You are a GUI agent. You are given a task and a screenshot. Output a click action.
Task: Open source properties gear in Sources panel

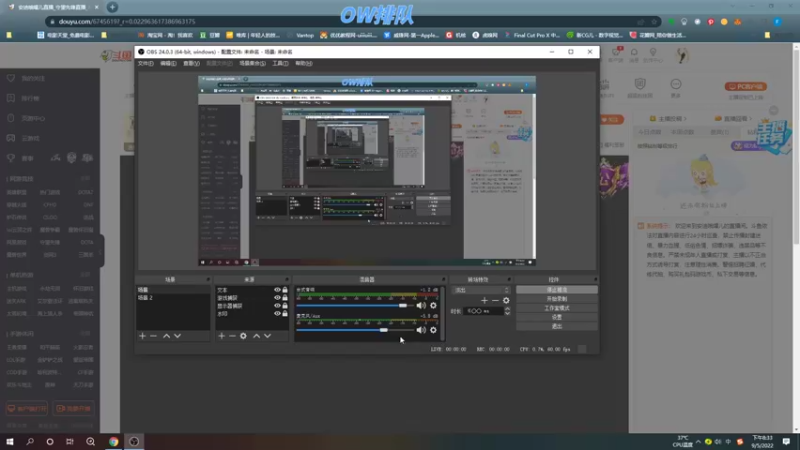pyautogui.click(x=243, y=336)
